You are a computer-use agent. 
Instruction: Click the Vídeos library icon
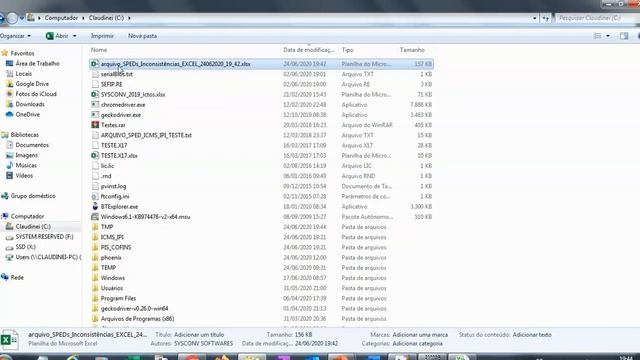coord(9,176)
